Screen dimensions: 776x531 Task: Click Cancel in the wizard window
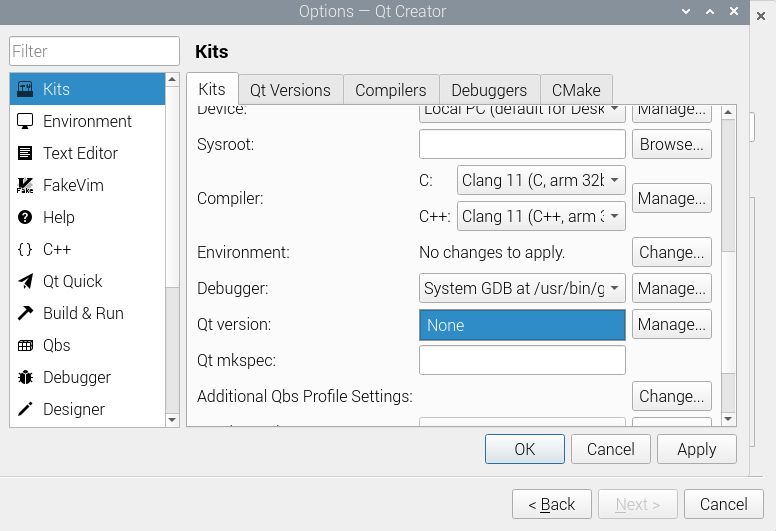click(724, 504)
